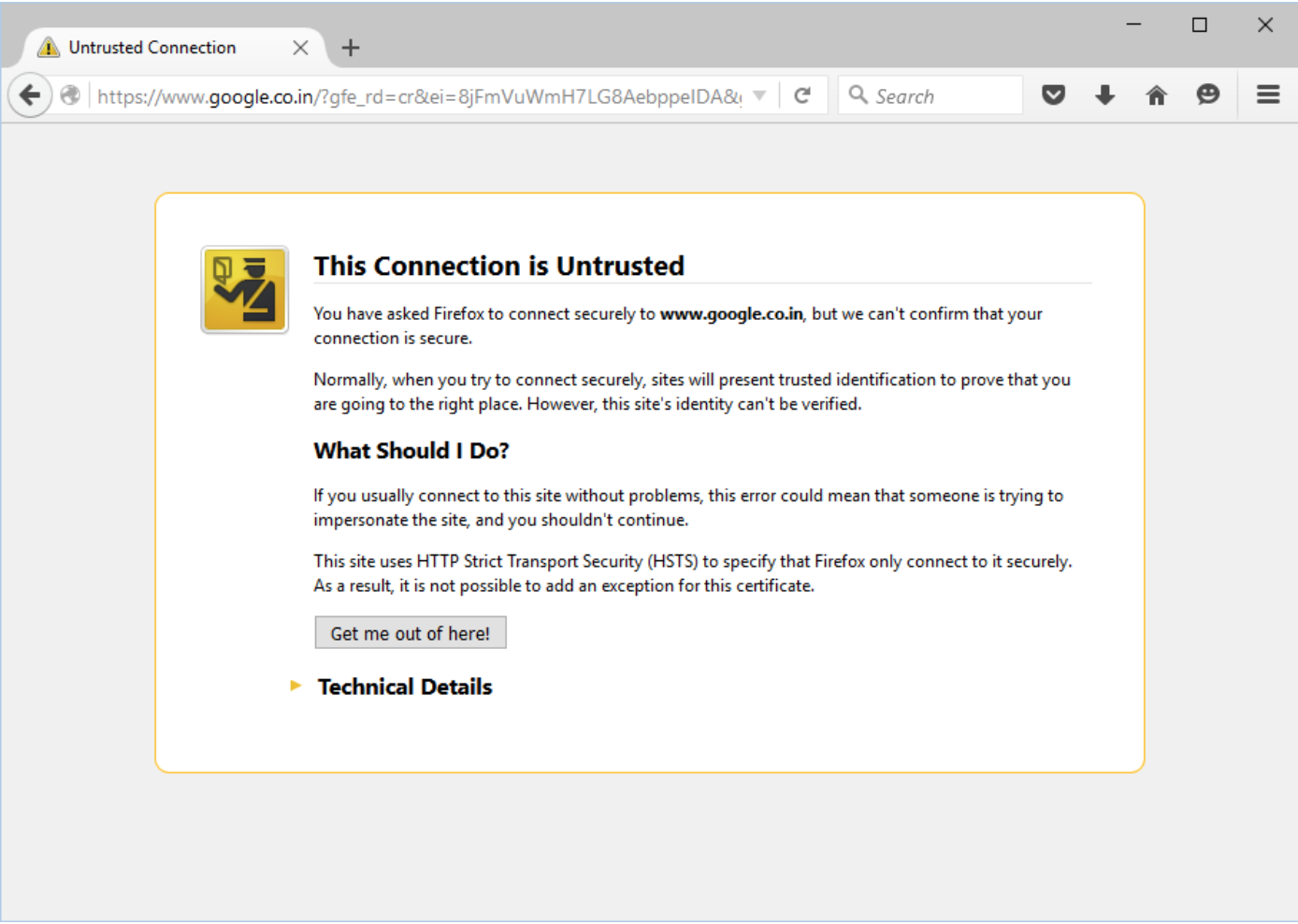This screenshot has height=924, width=1298.
Task: Click the Technical Details heading
Action: pos(405,686)
